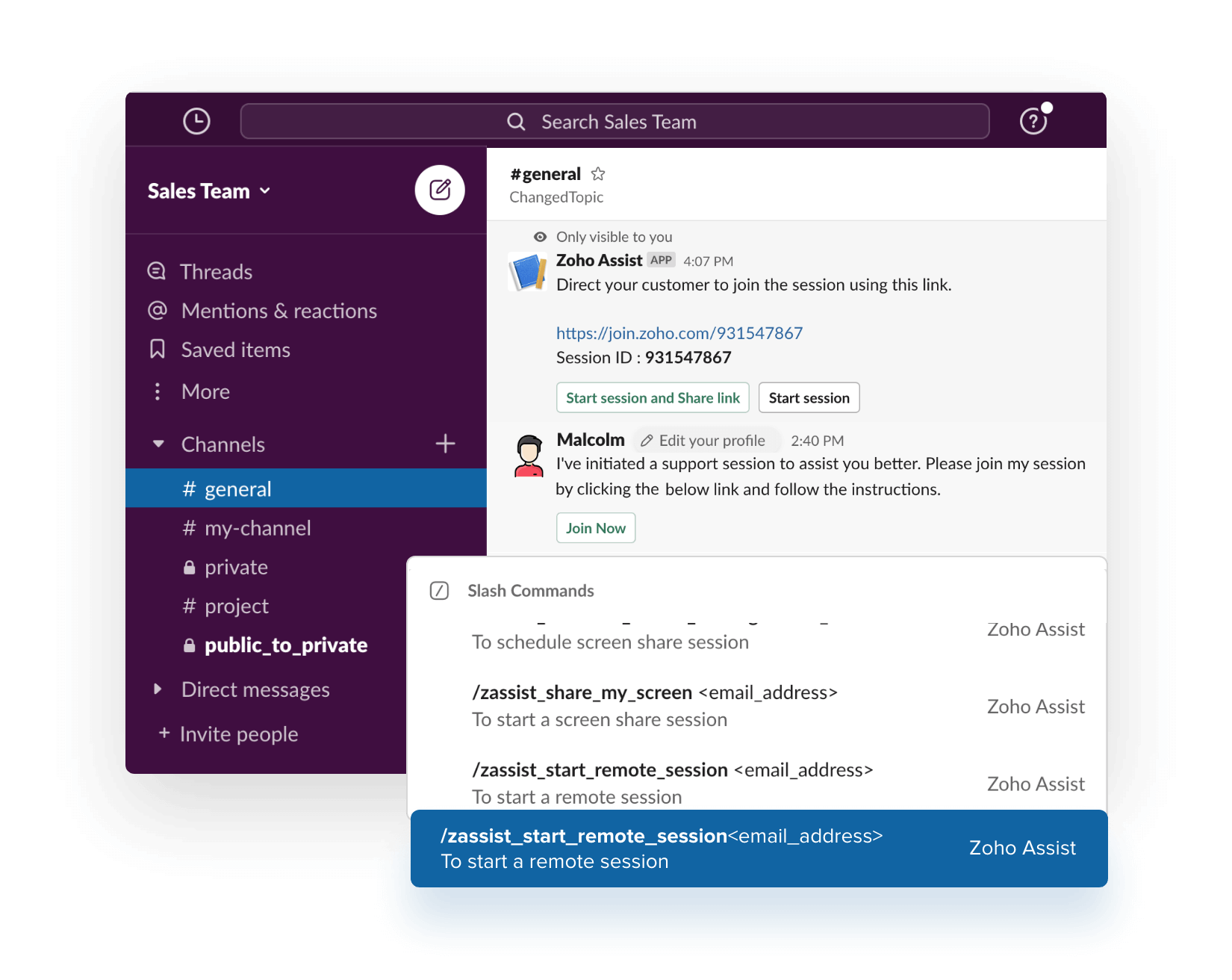The height and width of the screenshot is (980, 1232).
Task: Click the pencil icon in Edit your profile
Action: click(x=647, y=441)
